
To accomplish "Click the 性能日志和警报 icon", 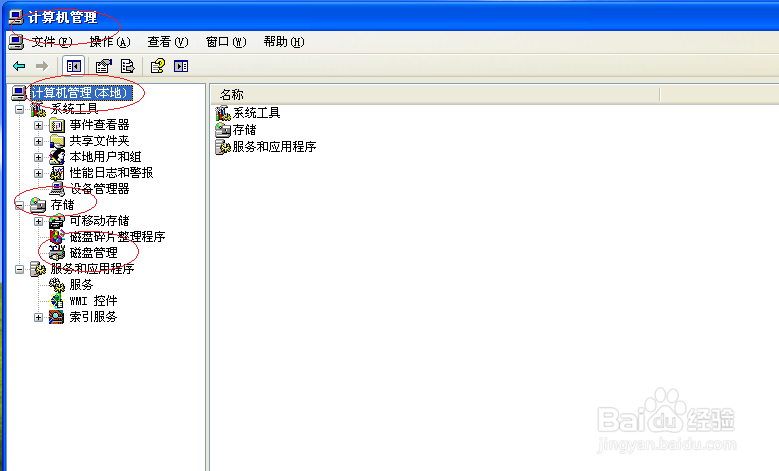I will point(57,173).
